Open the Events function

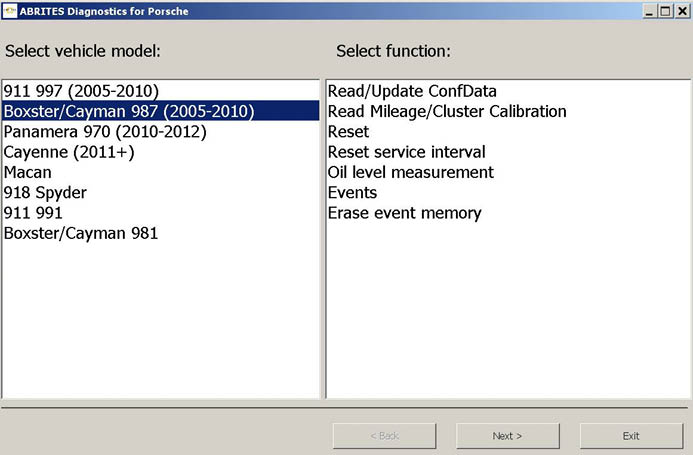tap(352, 193)
